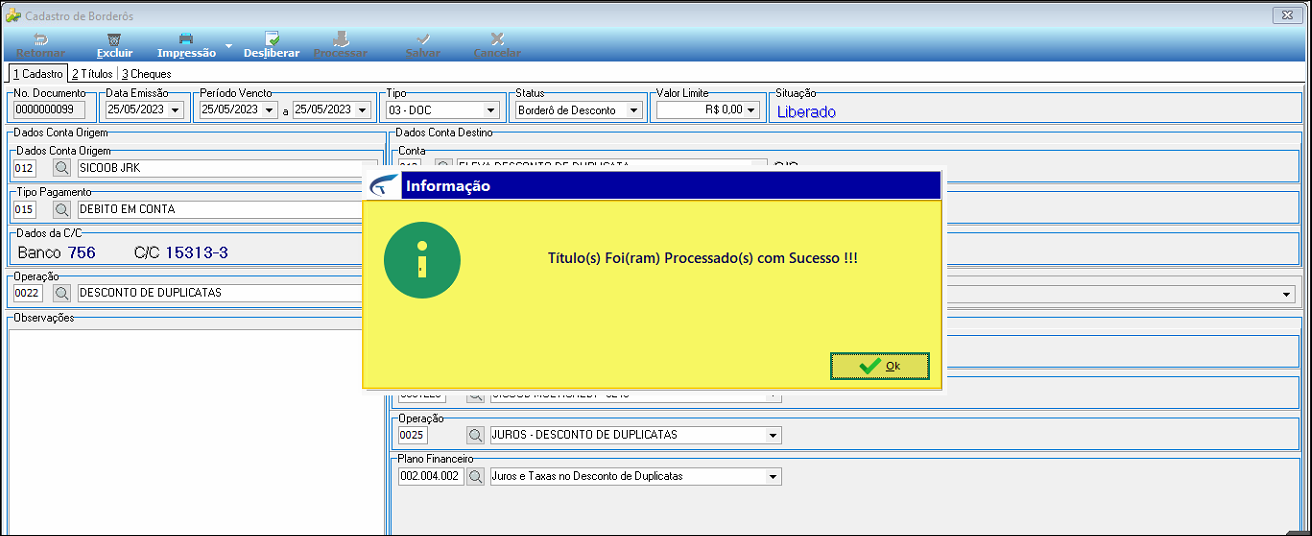This screenshot has height=536, width=1312.
Task: Click the Processar toolbar button
Action: coord(340,45)
